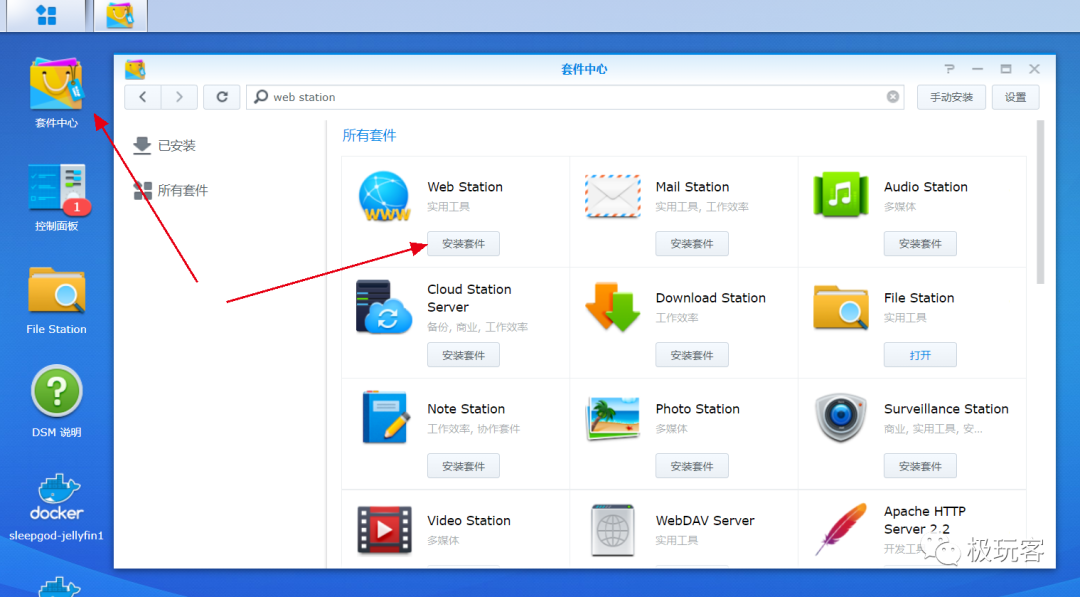Go back with the left arrow button
Screen dimensions: 1080x597
(x=143, y=97)
